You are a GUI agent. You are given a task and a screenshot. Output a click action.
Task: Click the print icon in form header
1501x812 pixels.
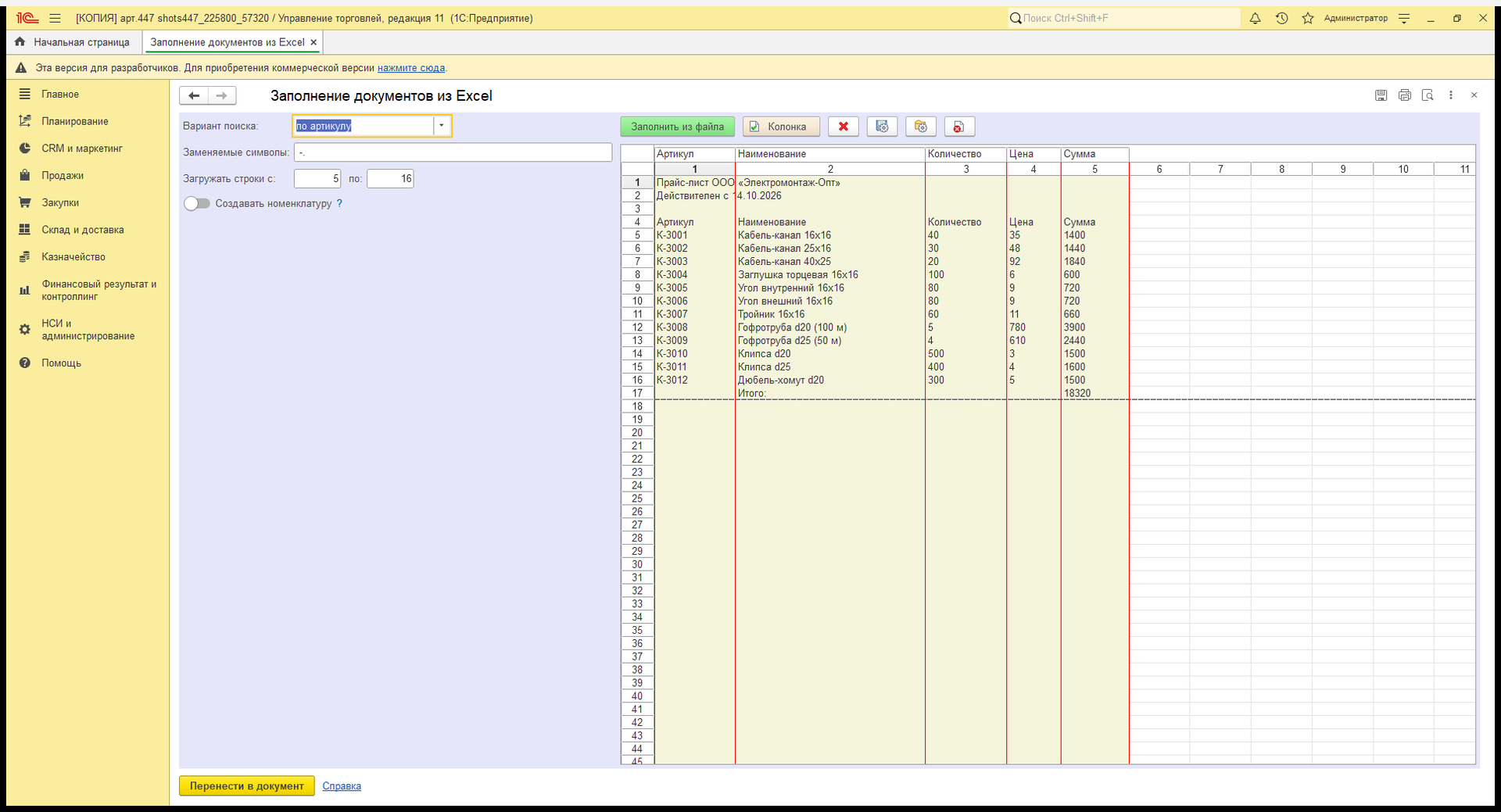point(1405,95)
